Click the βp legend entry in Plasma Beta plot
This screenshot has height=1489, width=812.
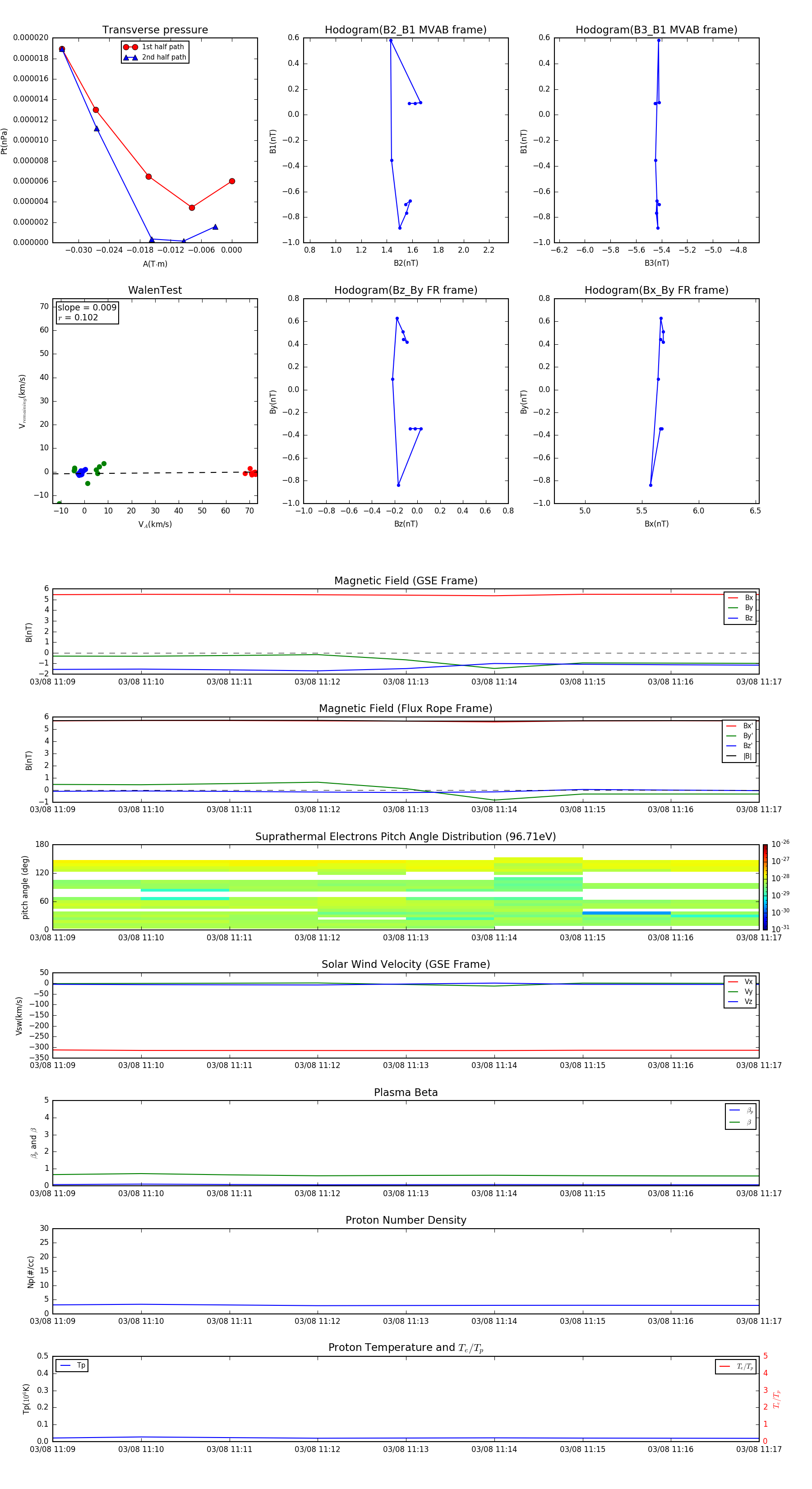click(x=741, y=1110)
